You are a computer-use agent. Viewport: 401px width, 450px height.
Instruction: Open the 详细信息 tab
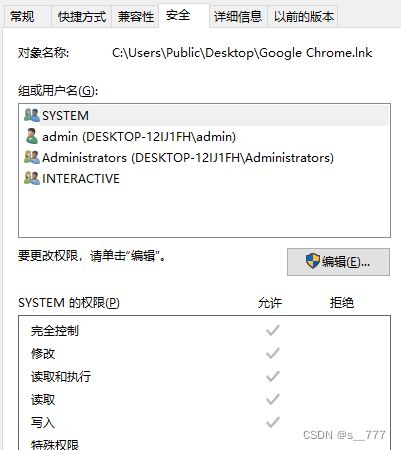coord(238,16)
